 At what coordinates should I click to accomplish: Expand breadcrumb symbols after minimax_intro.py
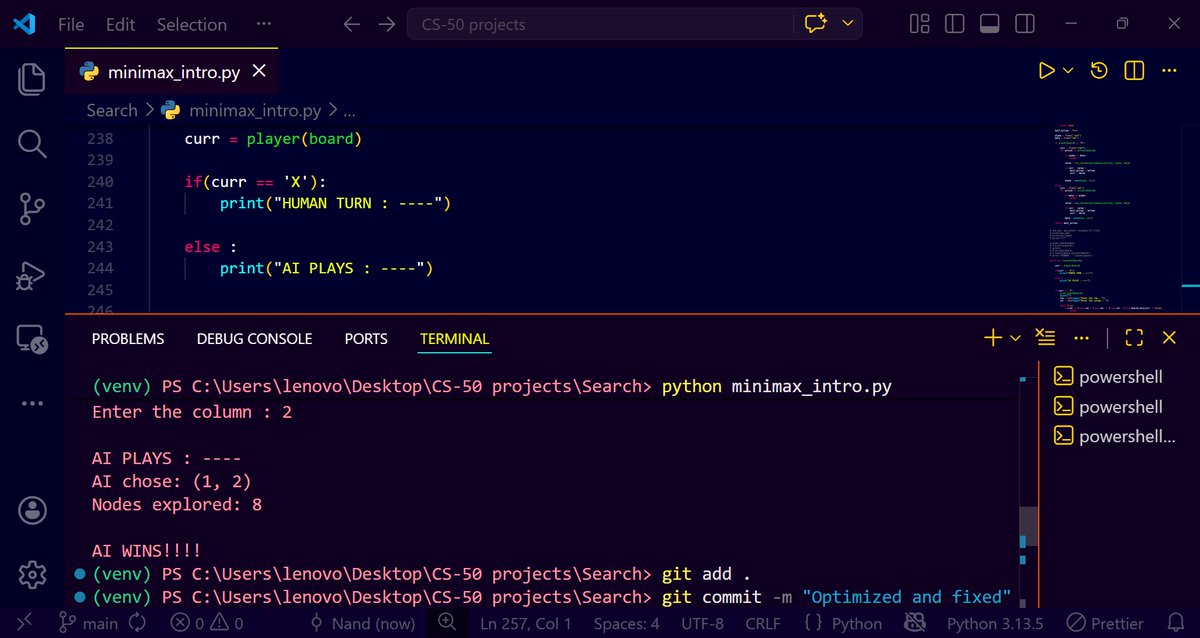(x=349, y=110)
